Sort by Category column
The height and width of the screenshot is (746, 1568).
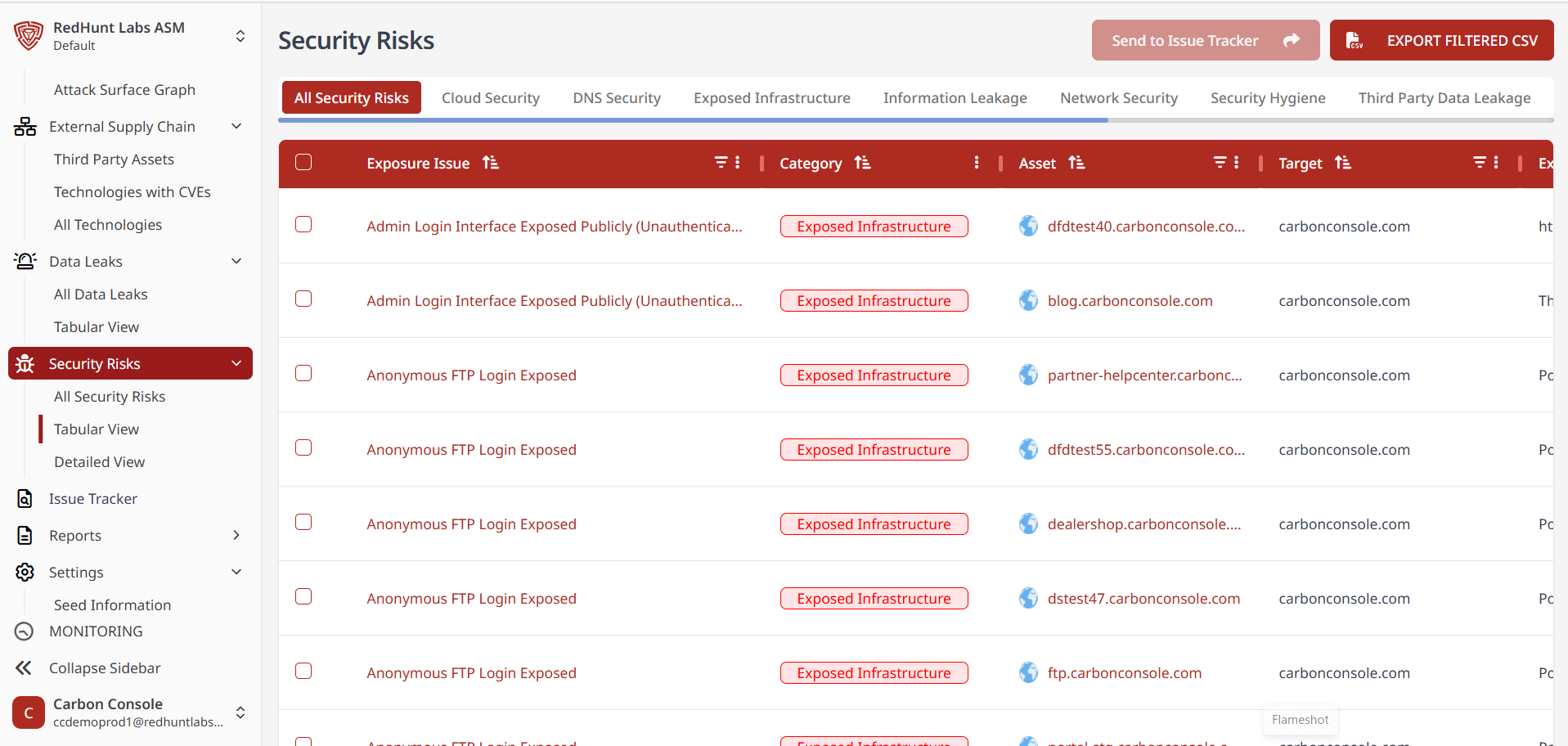(x=862, y=163)
